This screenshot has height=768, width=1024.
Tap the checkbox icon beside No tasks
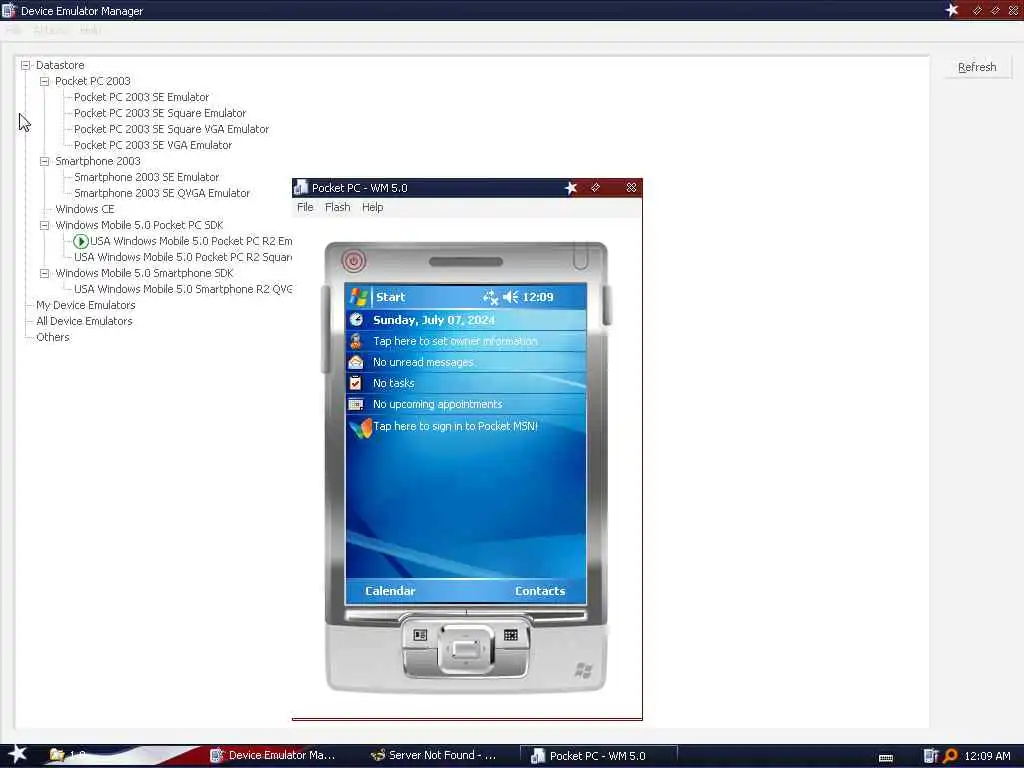coord(356,383)
